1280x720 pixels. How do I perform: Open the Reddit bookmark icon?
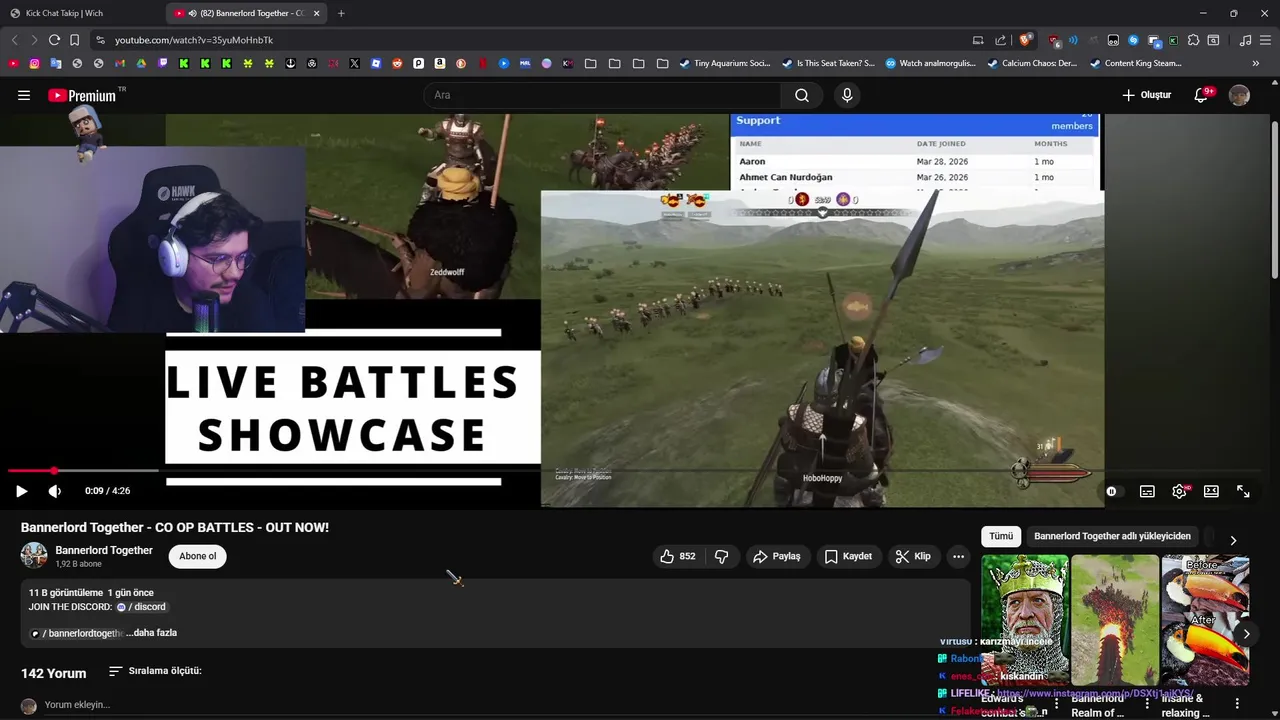click(397, 63)
